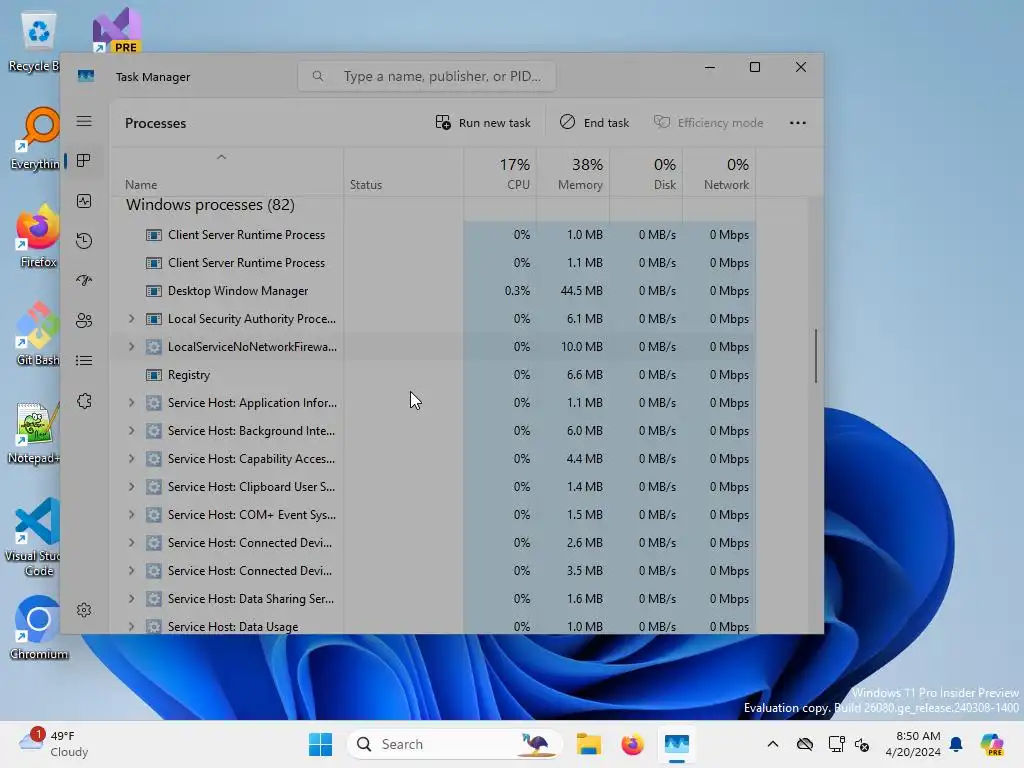The height and width of the screenshot is (768, 1024).
Task: Expand Service Host: Application Information row
Action: [x=131, y=403]
